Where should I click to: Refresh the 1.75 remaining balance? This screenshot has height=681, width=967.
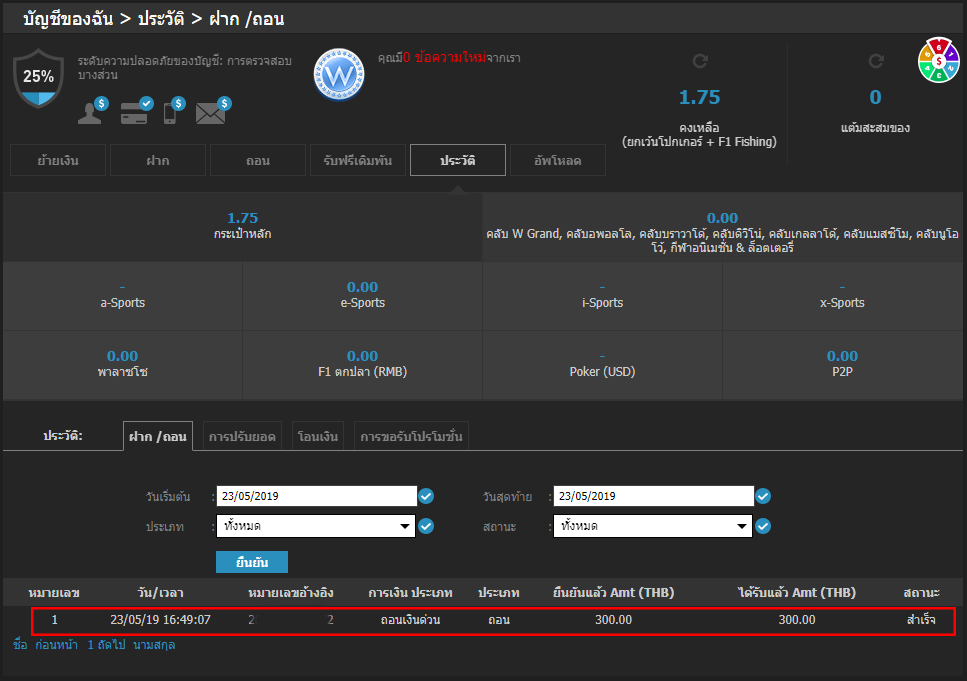[x=700, y=61]
